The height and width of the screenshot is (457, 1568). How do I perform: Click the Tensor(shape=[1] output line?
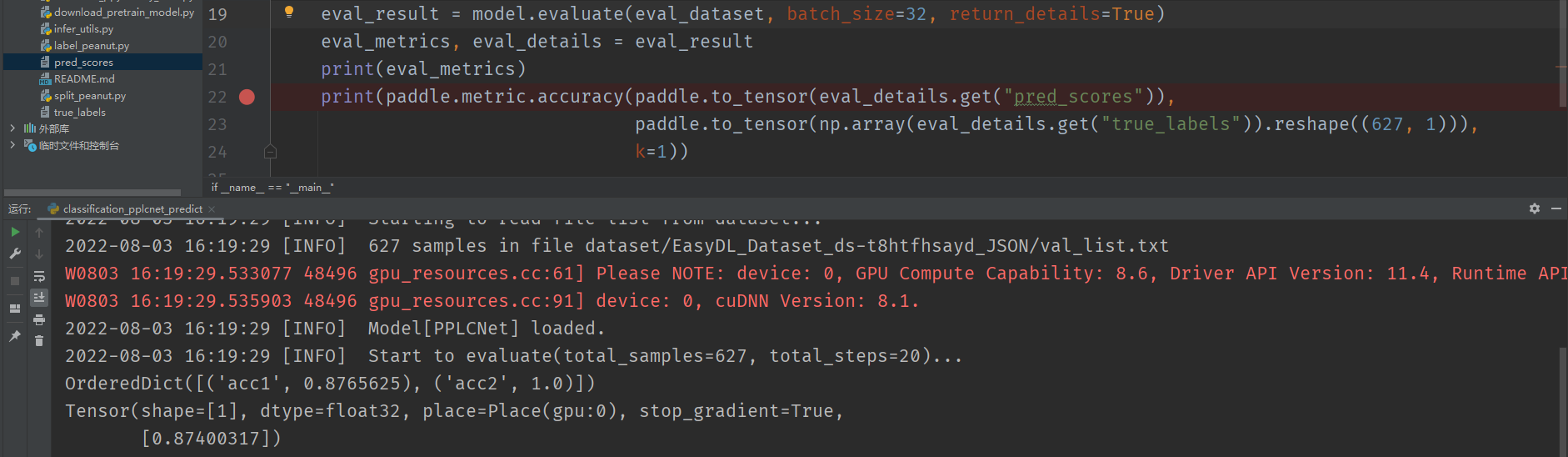pyautogui.click(x=454, y=411)
